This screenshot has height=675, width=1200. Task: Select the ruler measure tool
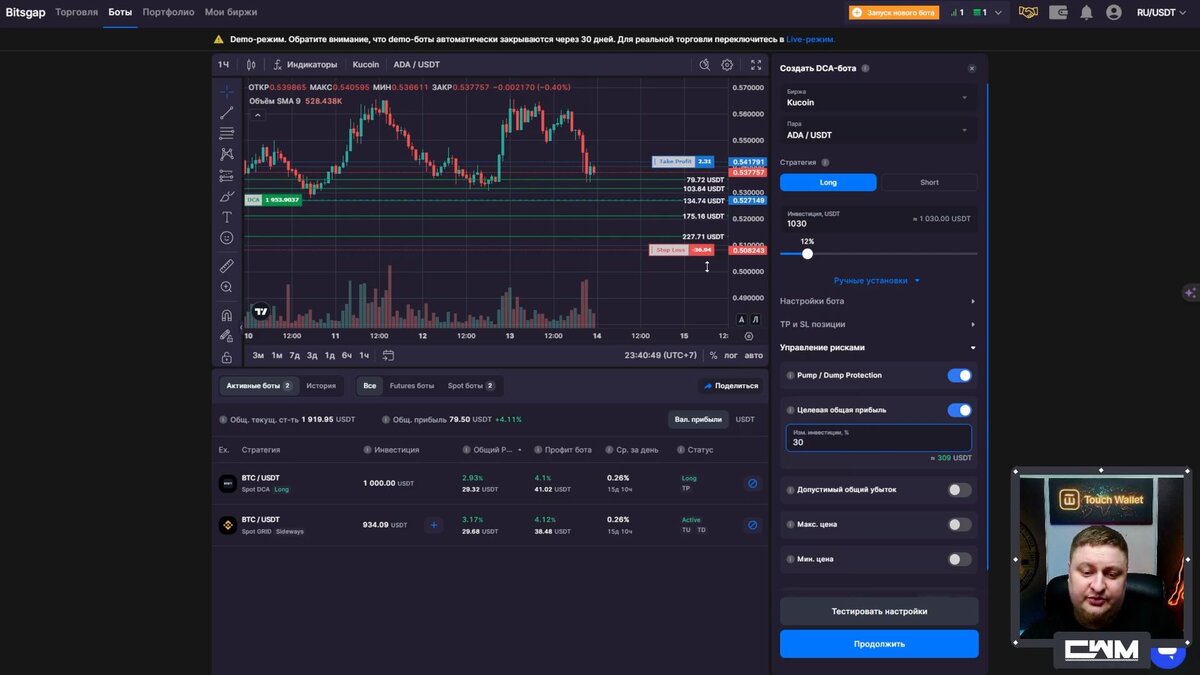(227, 266)
